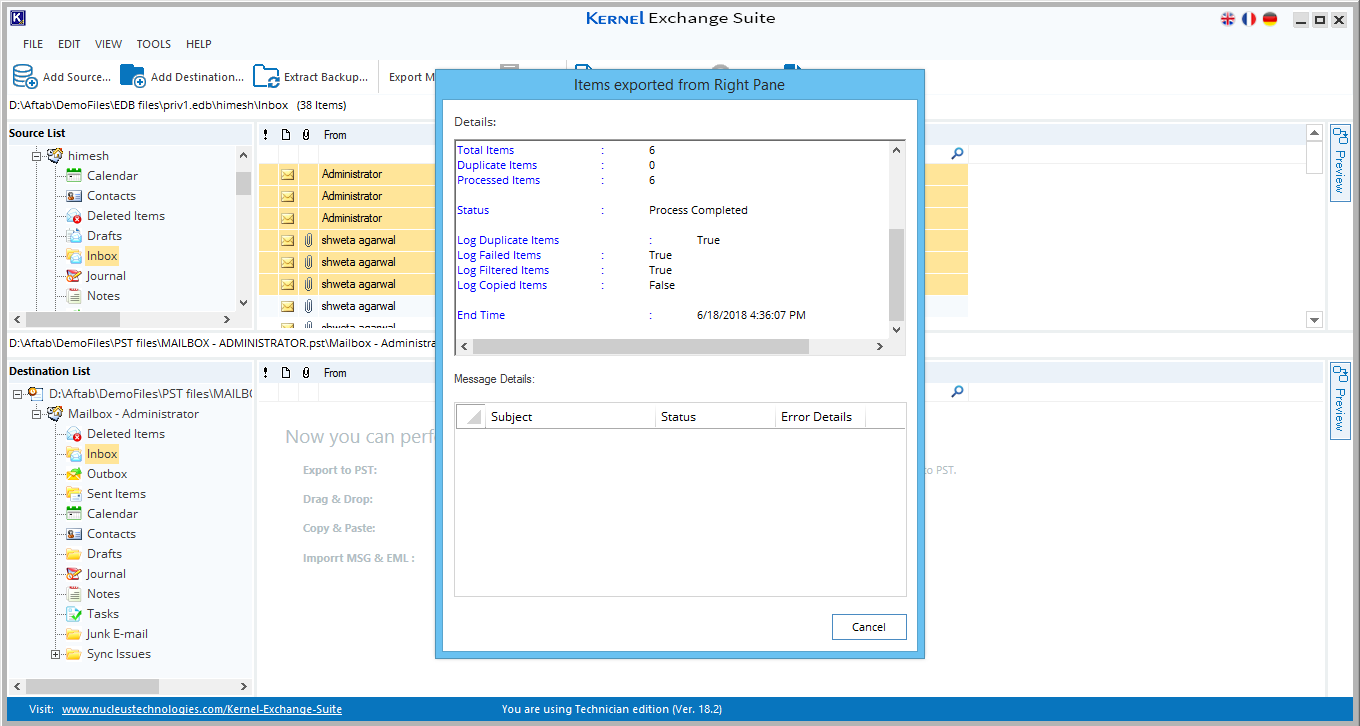Select Deleted Items folder in Destination List
This screenshot has height=726, width=1360.
pyautogui.click(x=126, y=434)
